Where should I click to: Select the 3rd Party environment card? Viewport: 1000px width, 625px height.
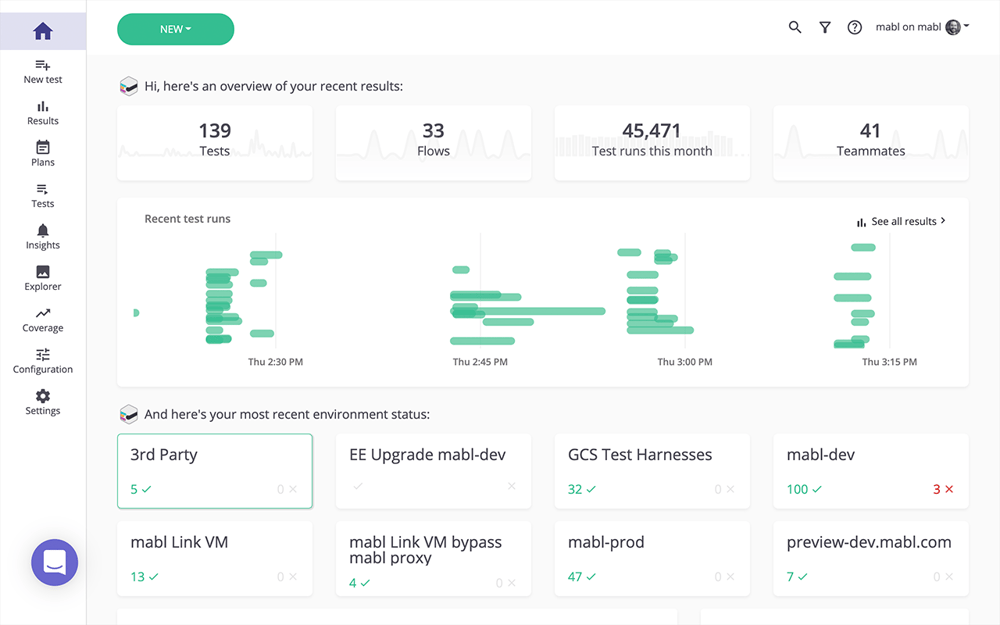(214, 470)
